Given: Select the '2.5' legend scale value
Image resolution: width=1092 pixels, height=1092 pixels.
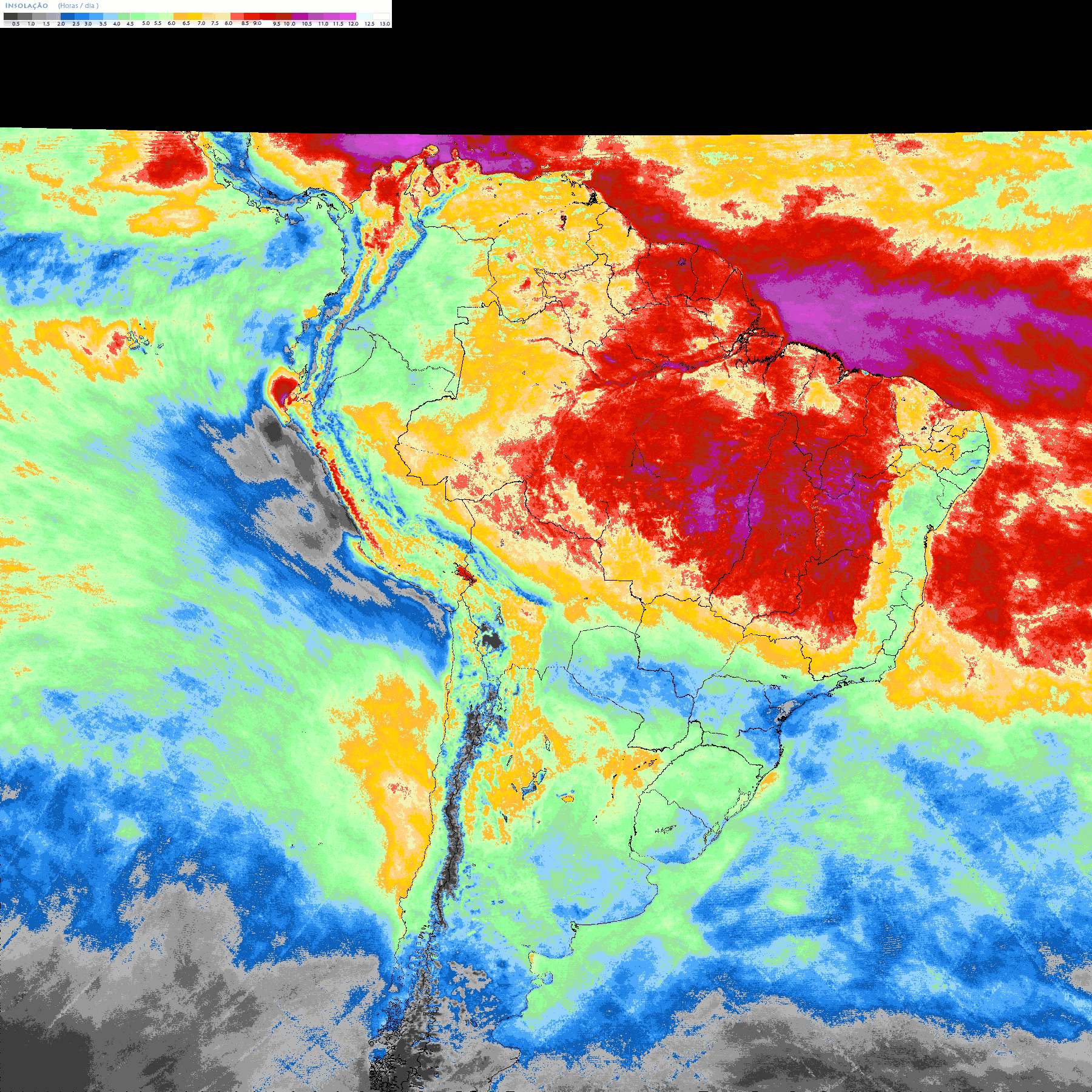Looking at the screenshot, I should 76,24.
